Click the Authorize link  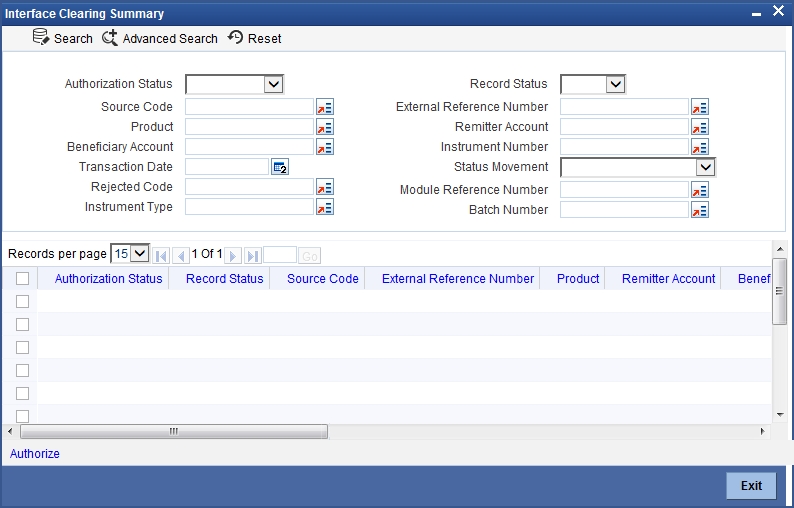click(34, 454)
